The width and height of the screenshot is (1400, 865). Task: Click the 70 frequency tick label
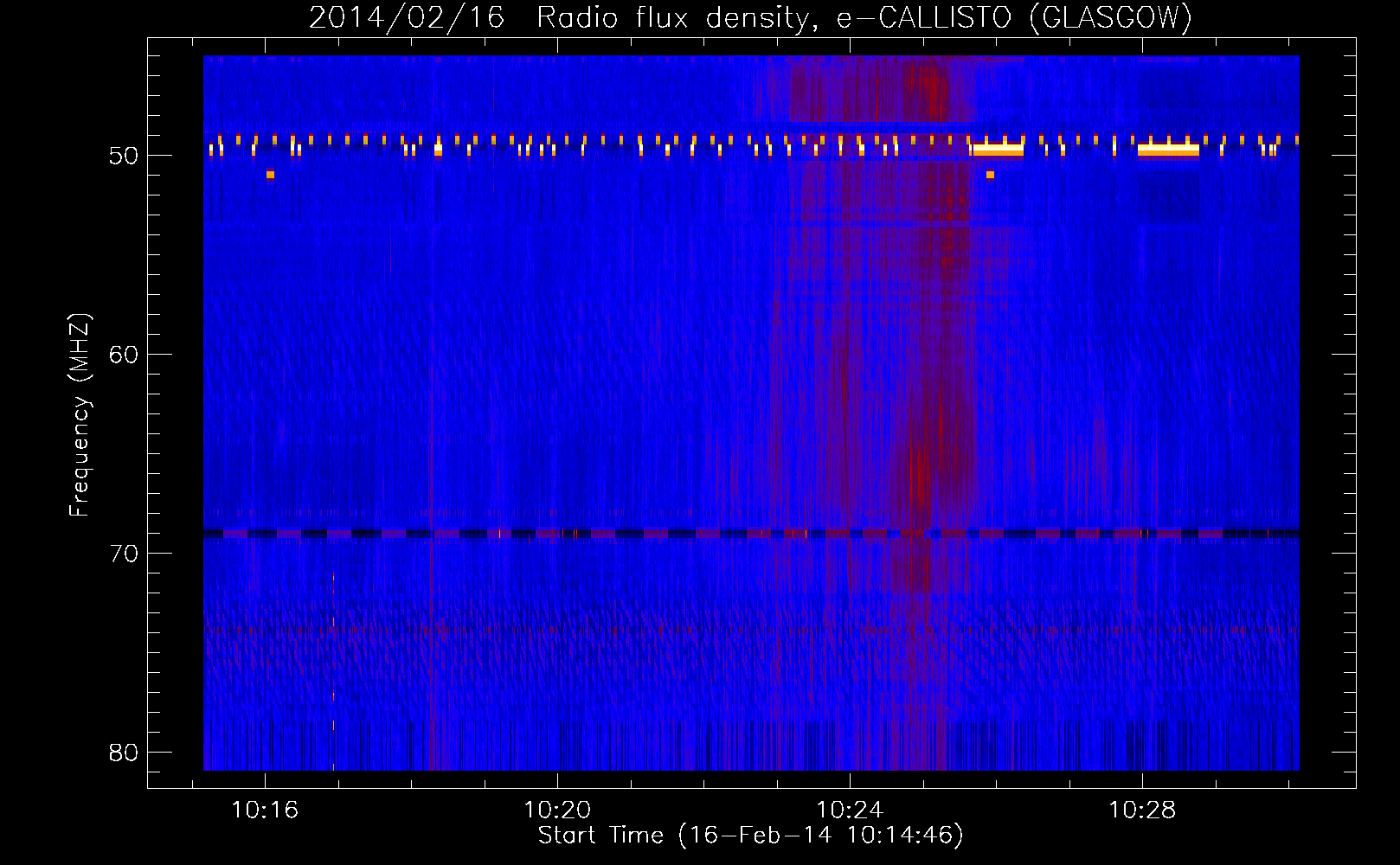(124, 553)
